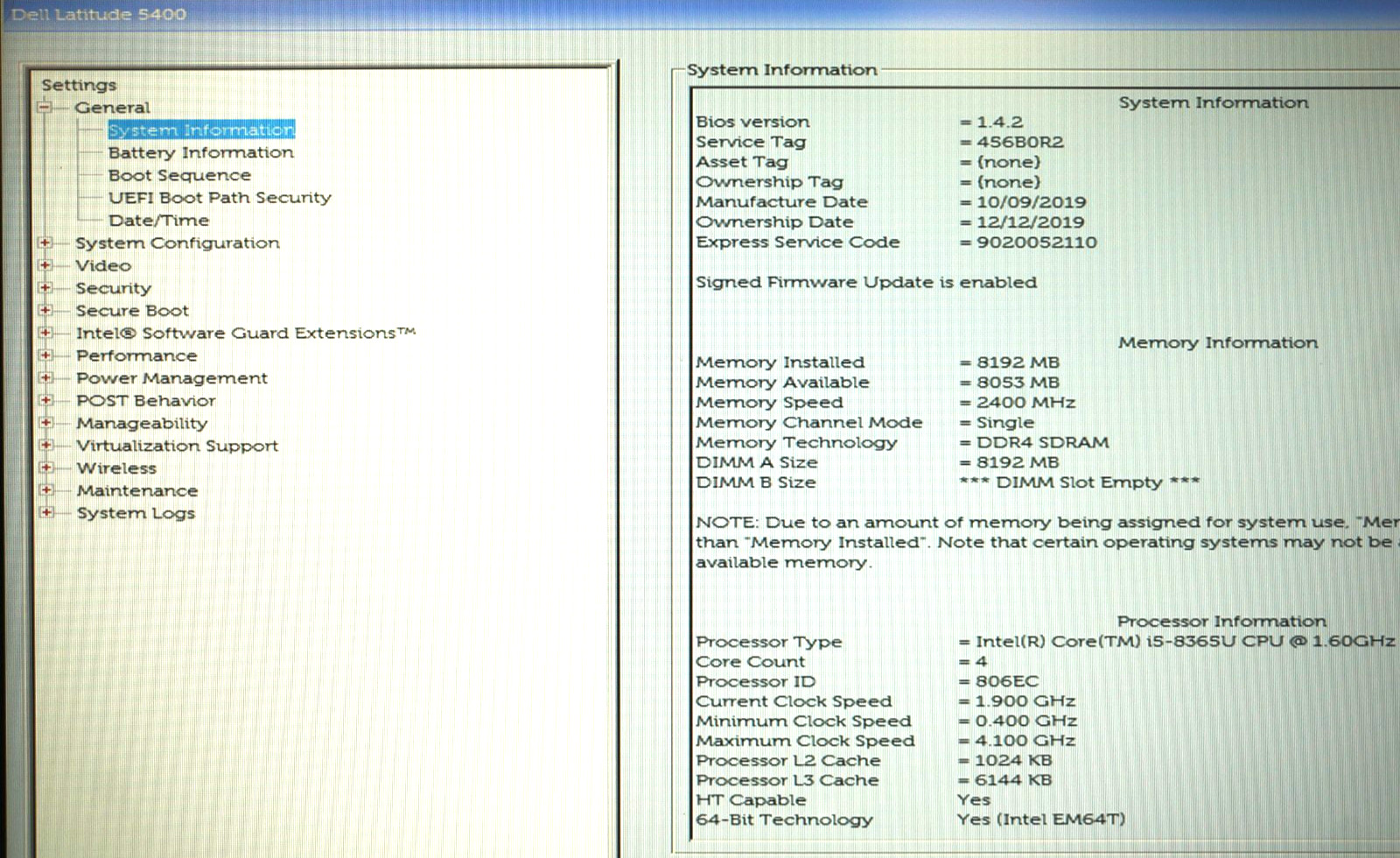Click Maximum Clock Speed value 4.100 GHz
The image size is (1400, 858).
[x=1025, y=741]
